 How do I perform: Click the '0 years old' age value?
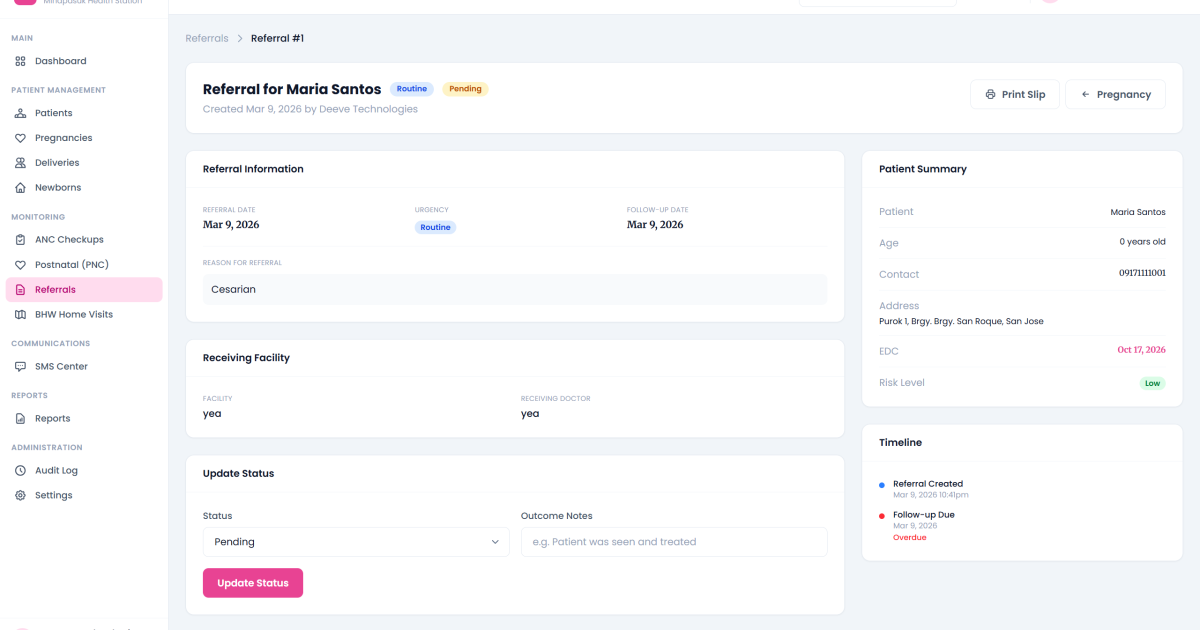tap(1143, 242)
